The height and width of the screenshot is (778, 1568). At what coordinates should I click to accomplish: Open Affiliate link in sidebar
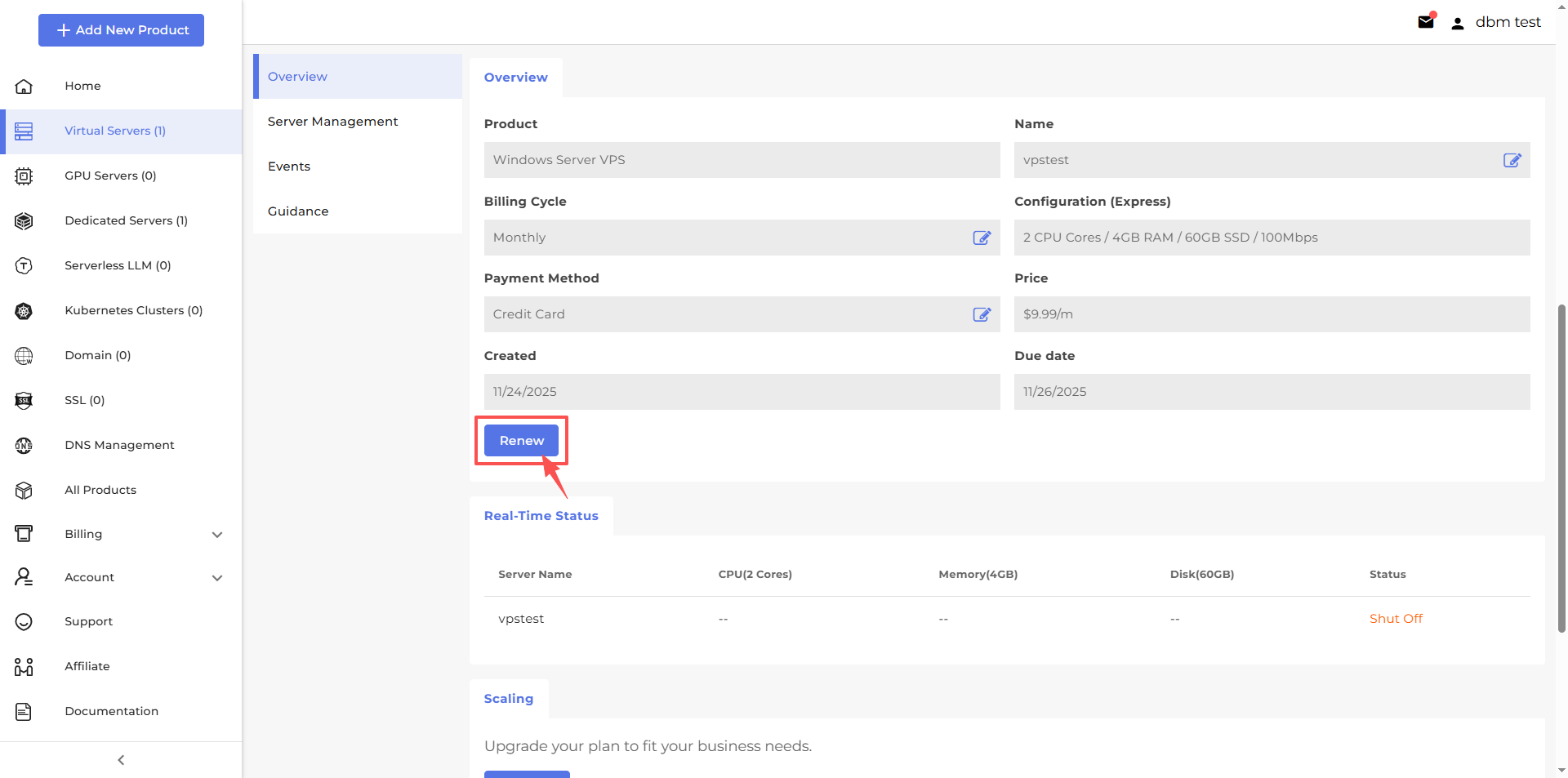point(87,666)
